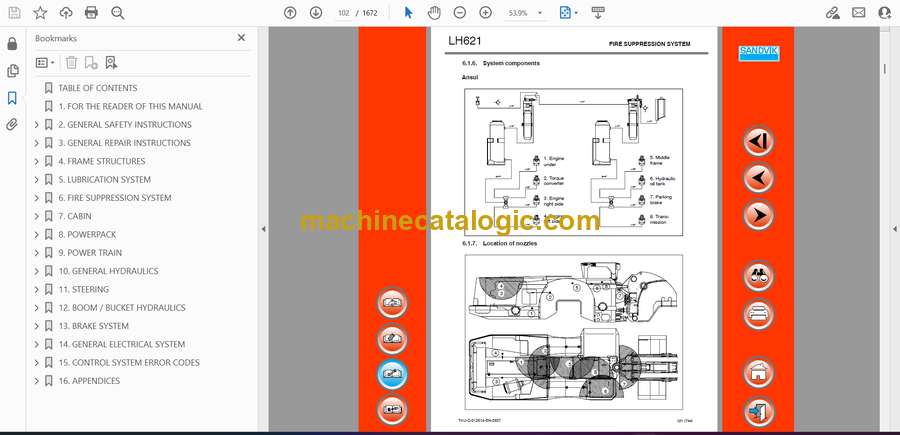Viewport: 900px width, 435px height.
Task: Collapse the left navigation pane arrow
Action: click(x=263, y=229)
